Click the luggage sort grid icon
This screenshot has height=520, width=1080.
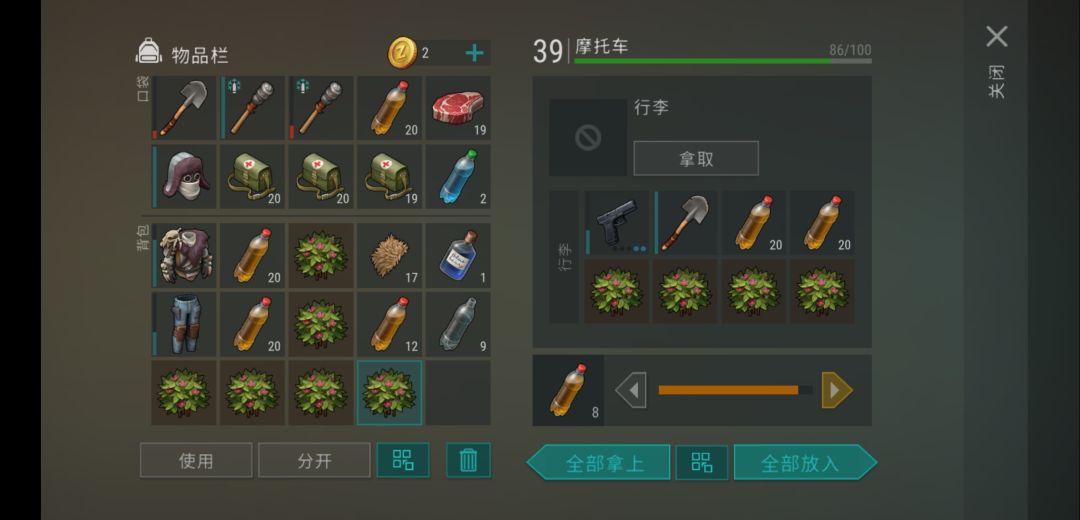point(702,462)
